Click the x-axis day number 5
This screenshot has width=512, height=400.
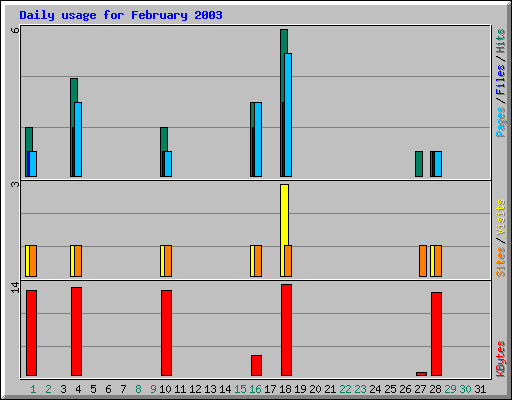93,389
